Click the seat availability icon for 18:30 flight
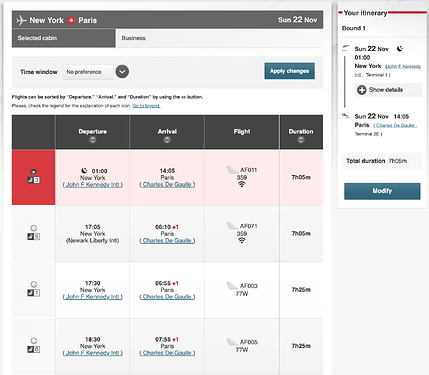 (x=33, y=349)
